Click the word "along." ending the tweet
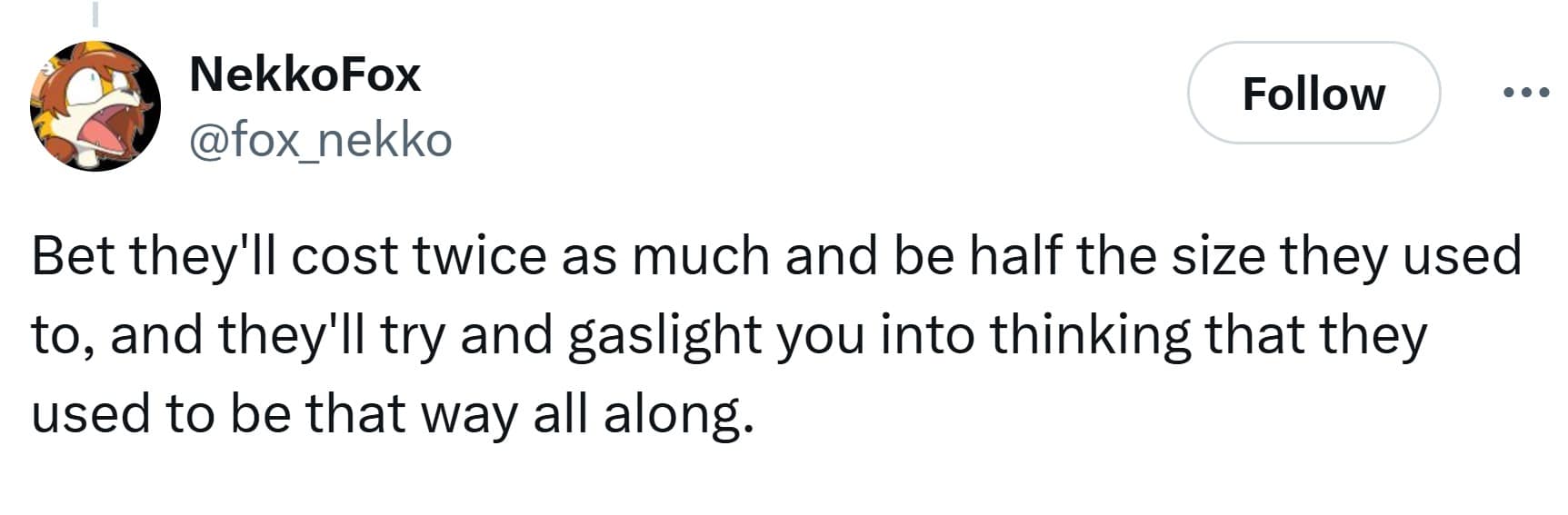 (x=678, y=415)
